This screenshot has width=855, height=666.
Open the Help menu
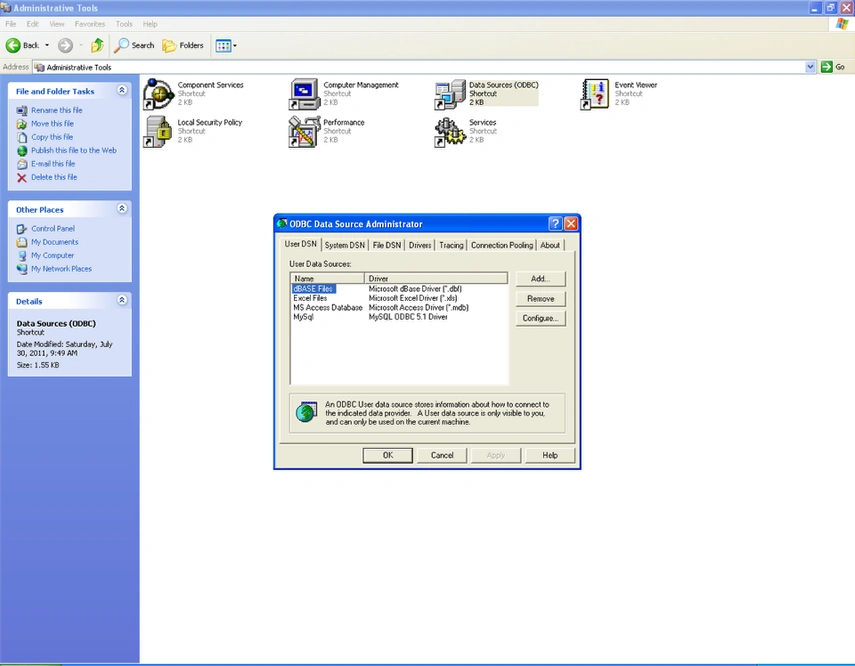150,24
